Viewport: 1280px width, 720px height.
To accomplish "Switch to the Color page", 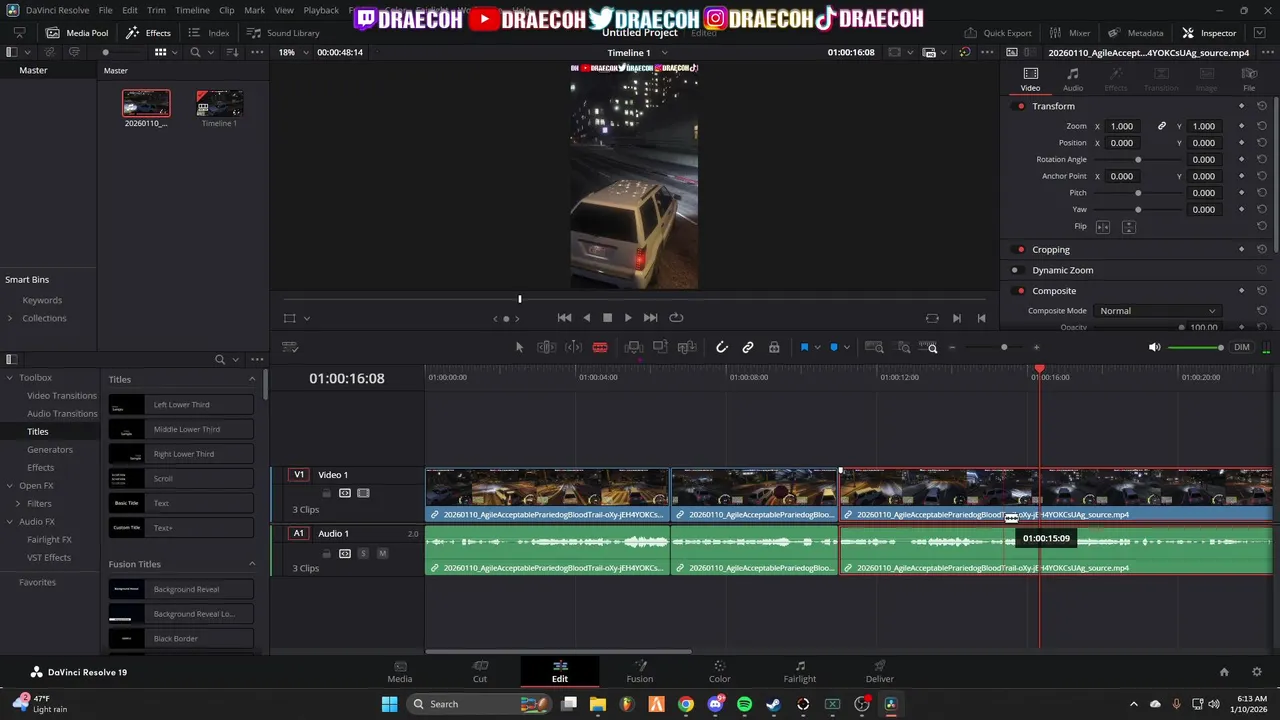I will tap(719, 672).
